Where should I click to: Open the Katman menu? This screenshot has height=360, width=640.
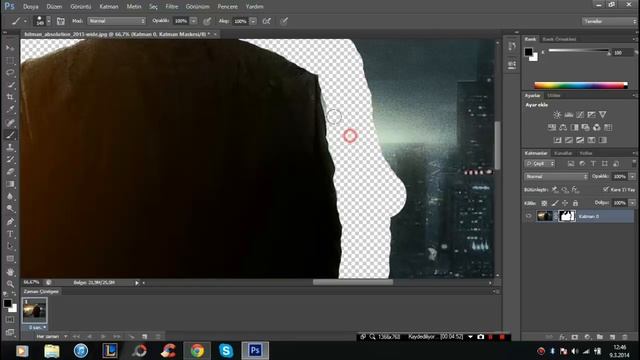(109, 7)
